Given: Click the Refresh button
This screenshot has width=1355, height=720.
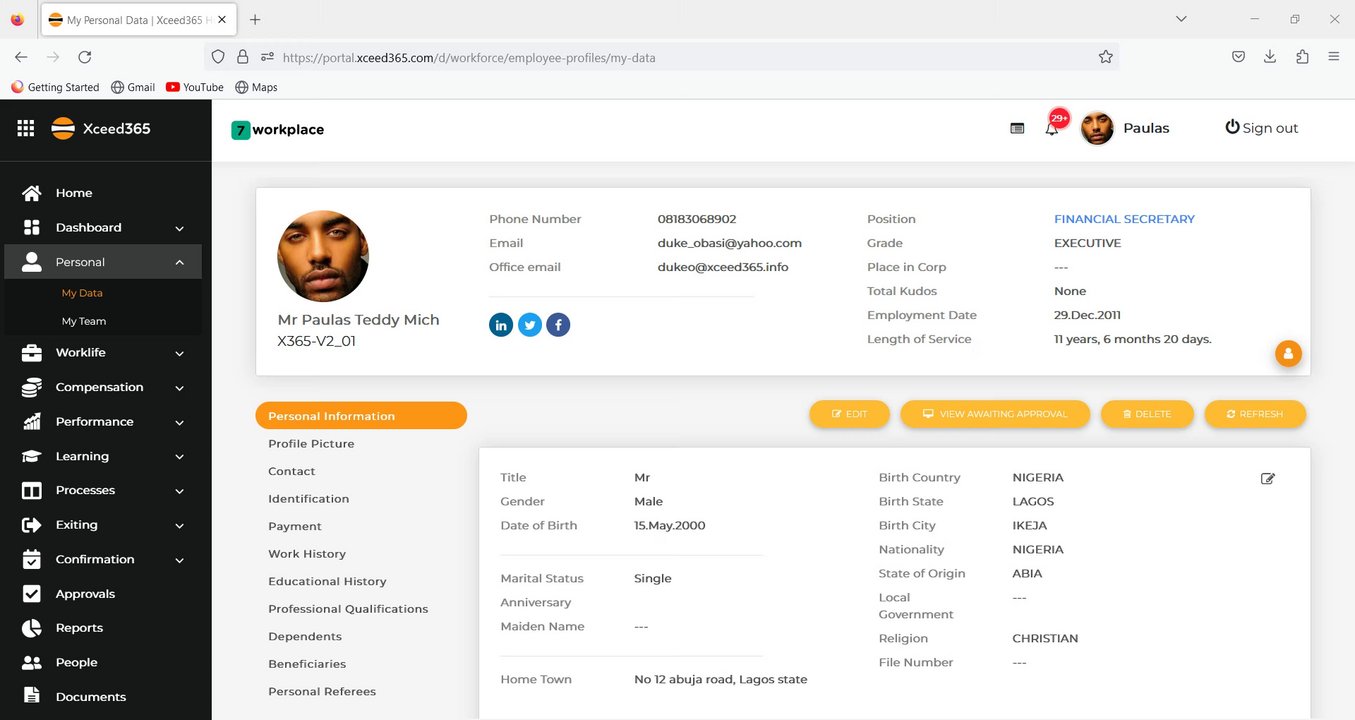Looking at the screenshot, I should 1255,414.
